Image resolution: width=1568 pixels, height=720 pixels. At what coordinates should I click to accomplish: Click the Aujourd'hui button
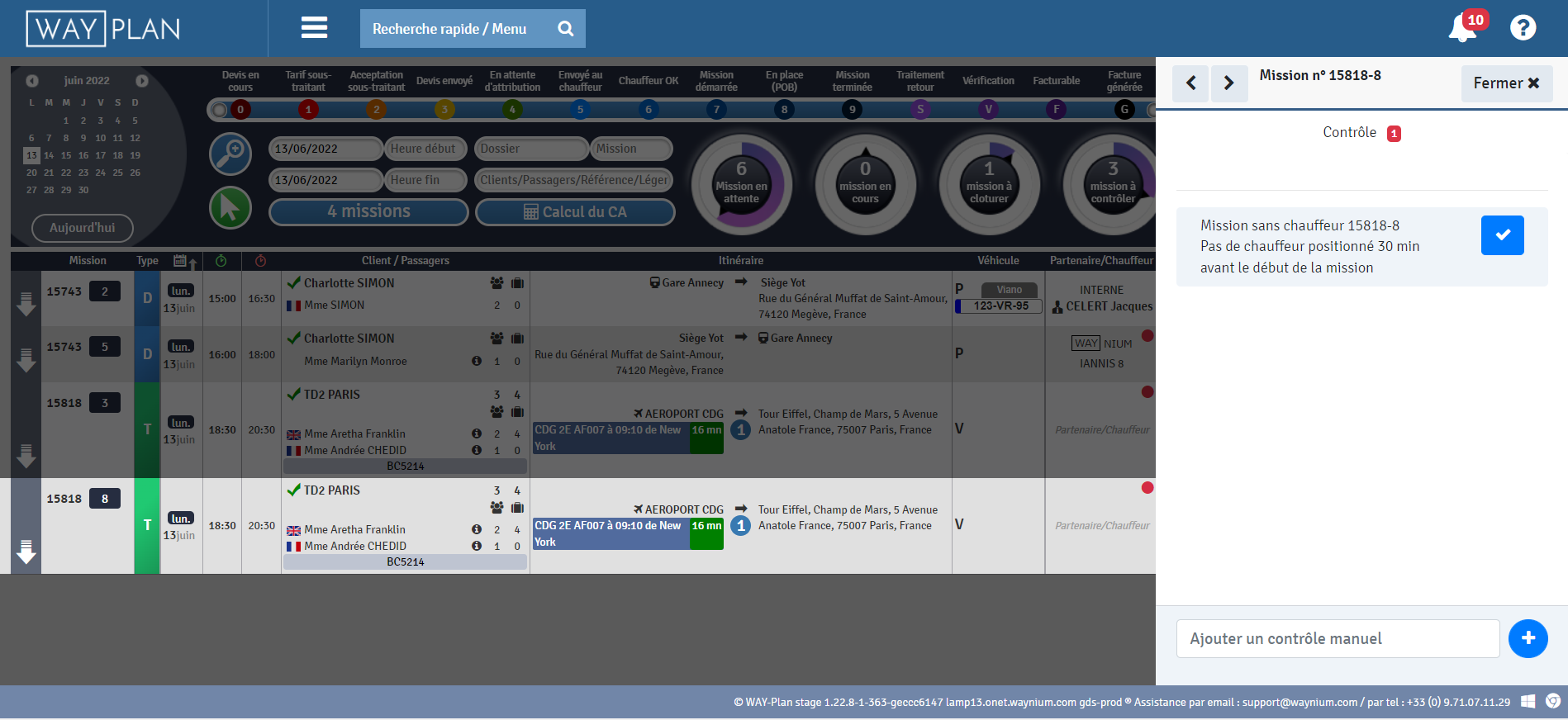83,228
